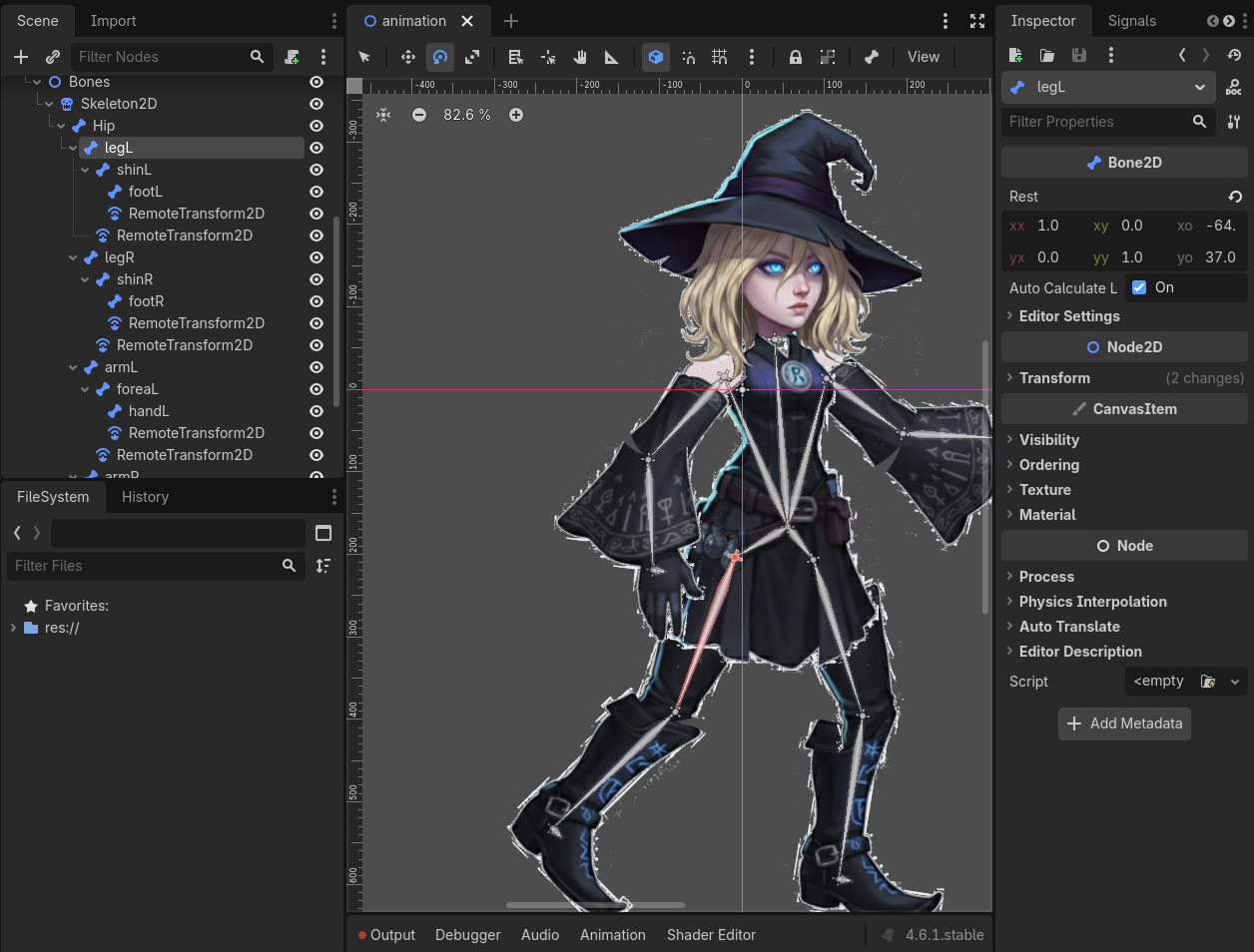The image size is (1254, 952).
Task: Lock the selected node with padlock icon
Action: click(x=795, y=57)
